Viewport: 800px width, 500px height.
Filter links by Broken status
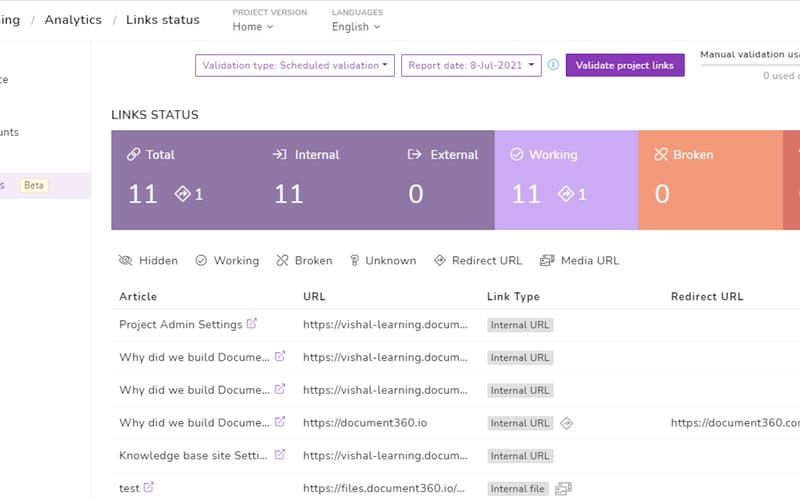[304, 261]
